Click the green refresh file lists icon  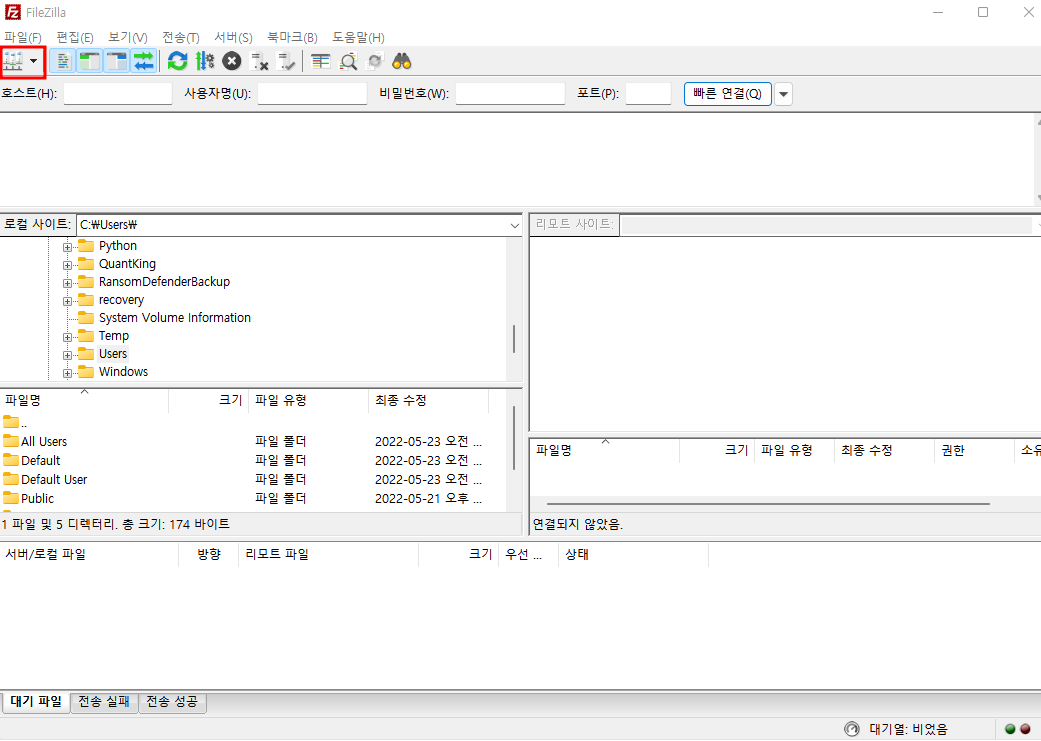[177, 62]
